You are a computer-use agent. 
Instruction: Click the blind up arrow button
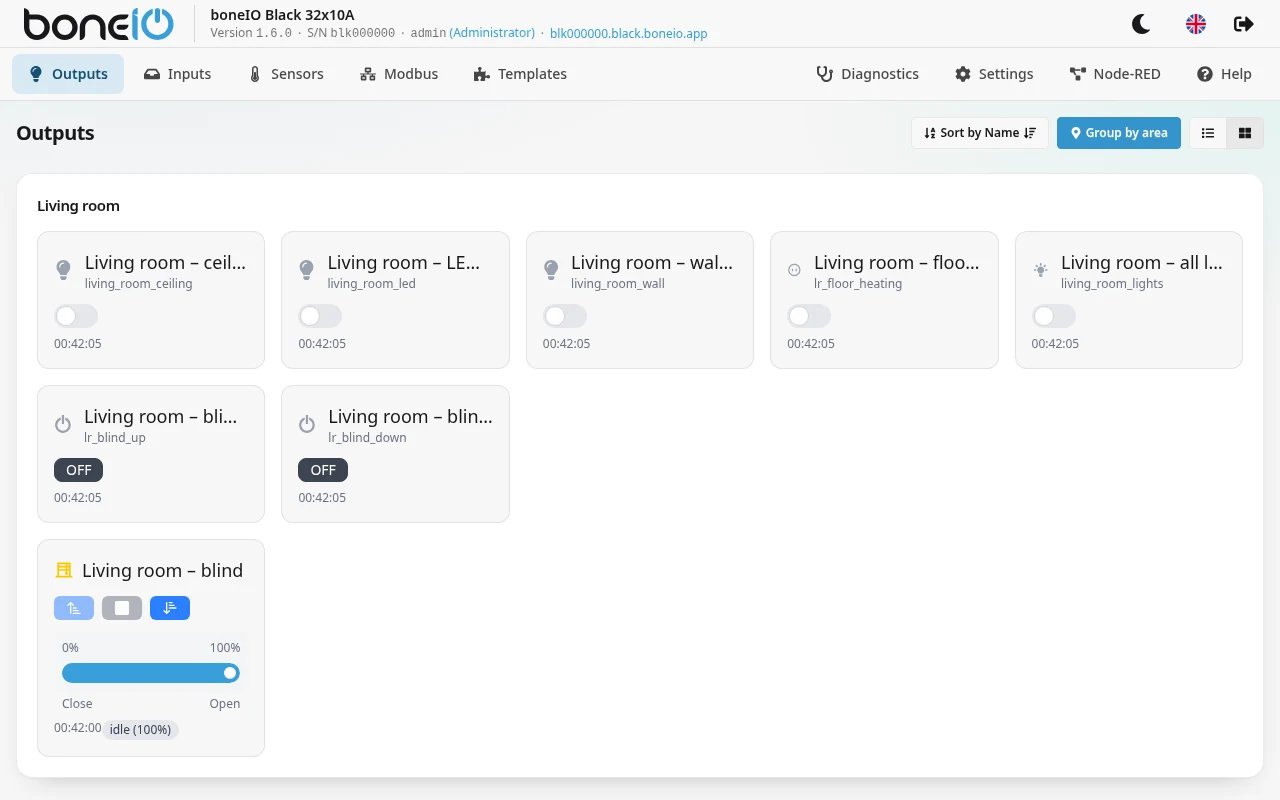[x=74, y=608]
